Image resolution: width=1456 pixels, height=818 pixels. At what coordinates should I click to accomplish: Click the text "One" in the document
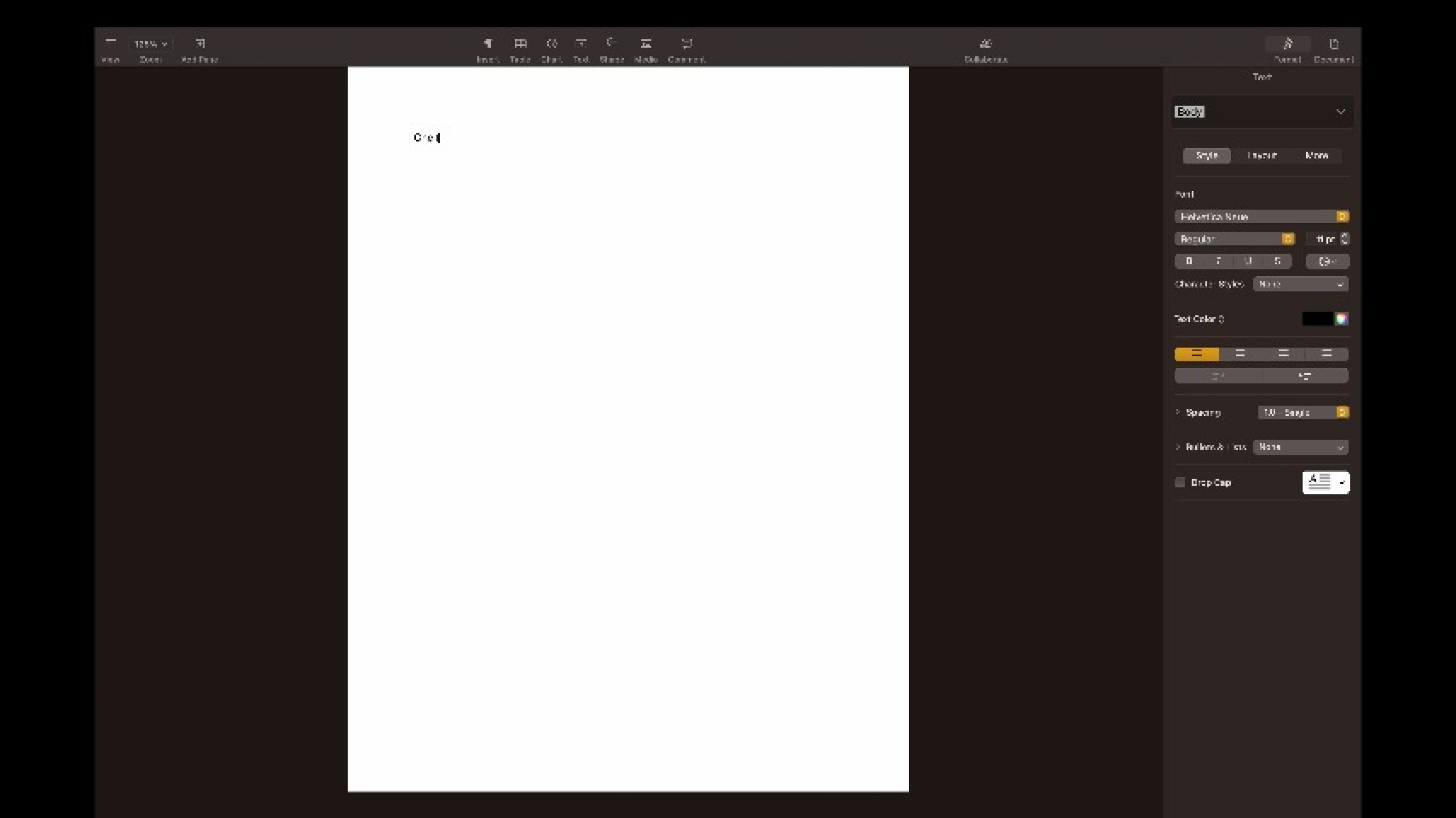tap(424, 137)
